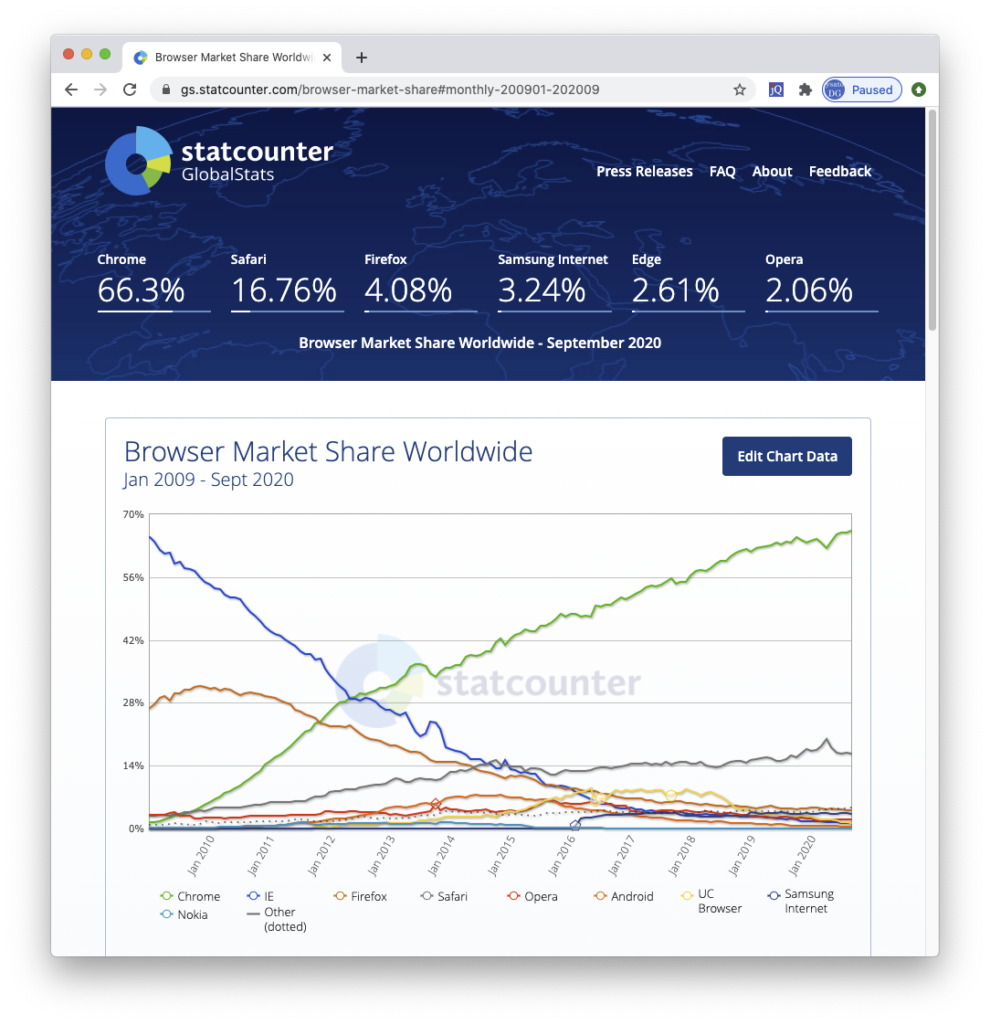Bookmark the page using the star icon
Screen dimensions: 990x1024
coord(739,90)
